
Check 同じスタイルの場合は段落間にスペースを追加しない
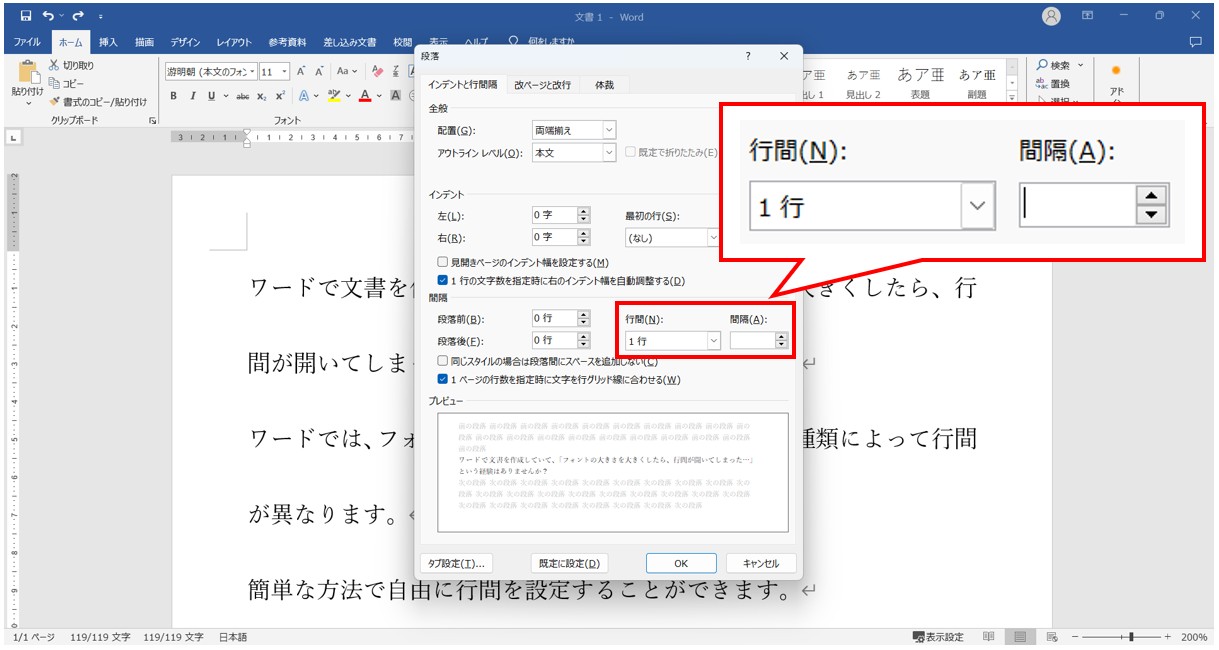click(443, 361)
